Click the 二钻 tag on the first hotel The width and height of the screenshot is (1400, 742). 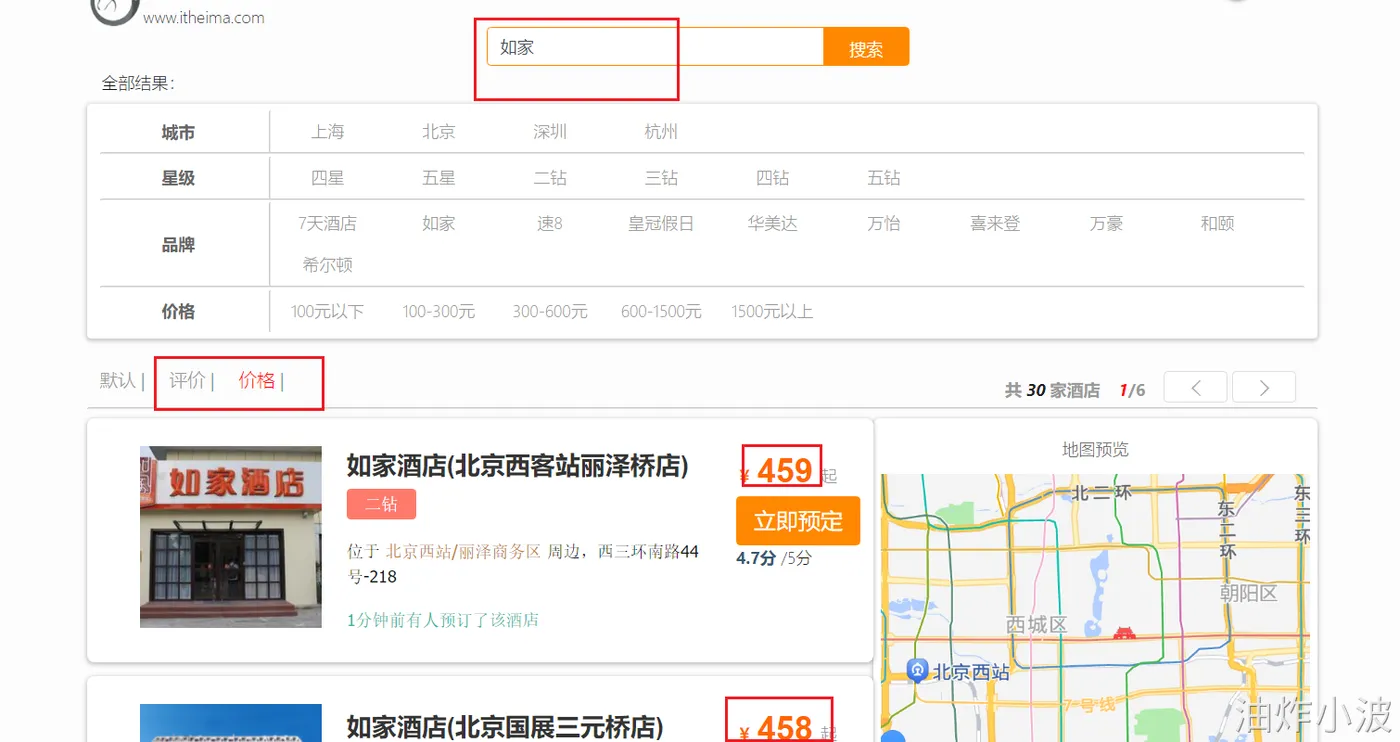click(x=381, y=504)
